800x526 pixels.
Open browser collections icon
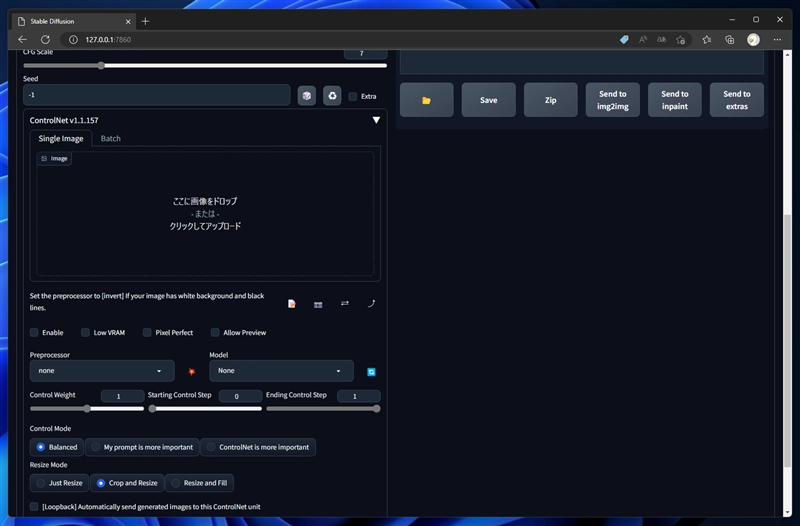pyautogui.click(x=730, y=39)
